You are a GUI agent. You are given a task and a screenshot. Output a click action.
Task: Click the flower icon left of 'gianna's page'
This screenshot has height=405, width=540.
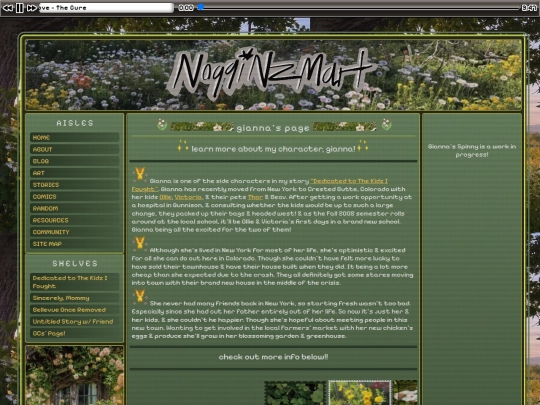pyautogui.click(x=162, y=124)
